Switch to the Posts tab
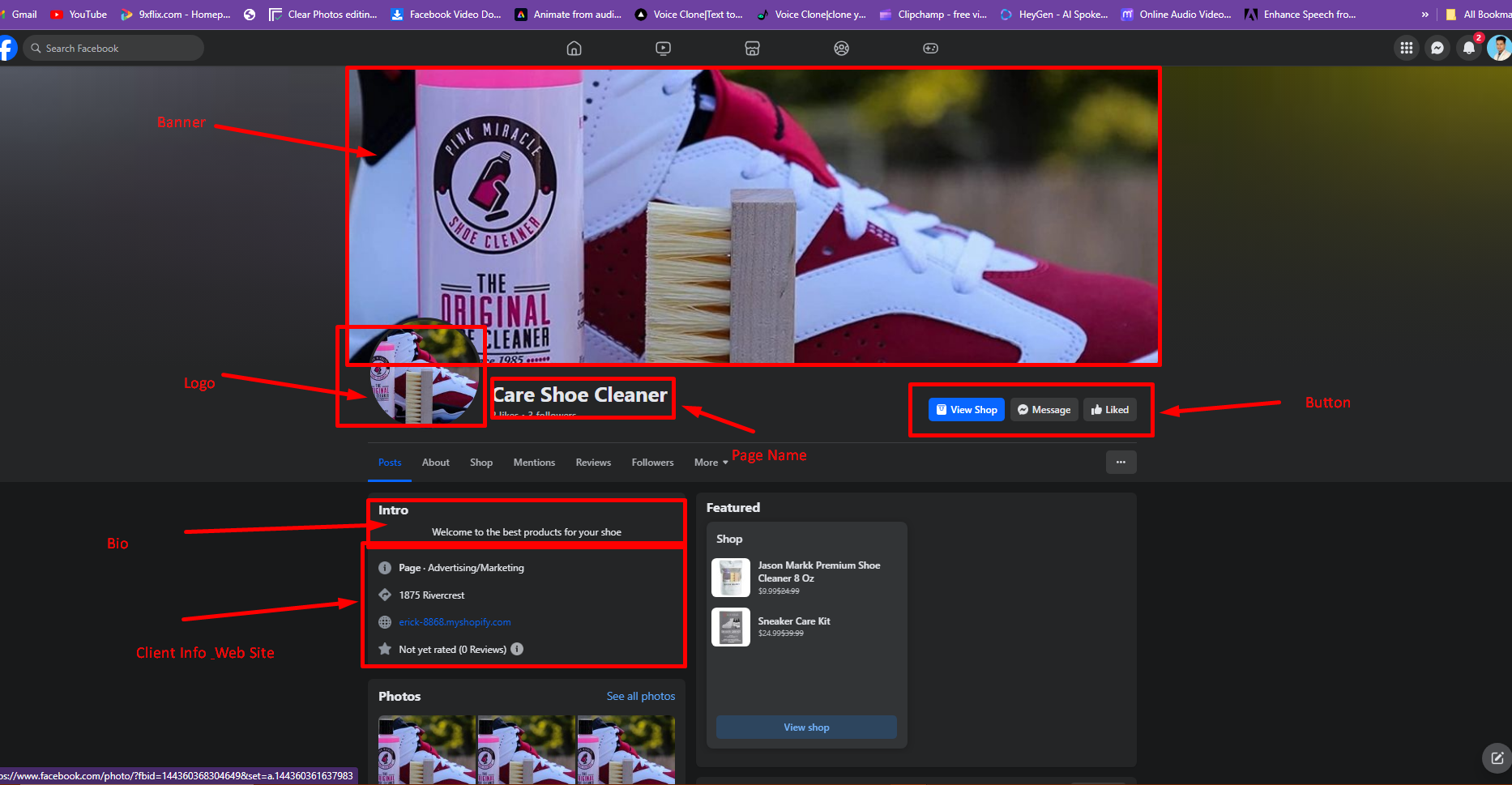 (390, 463)
